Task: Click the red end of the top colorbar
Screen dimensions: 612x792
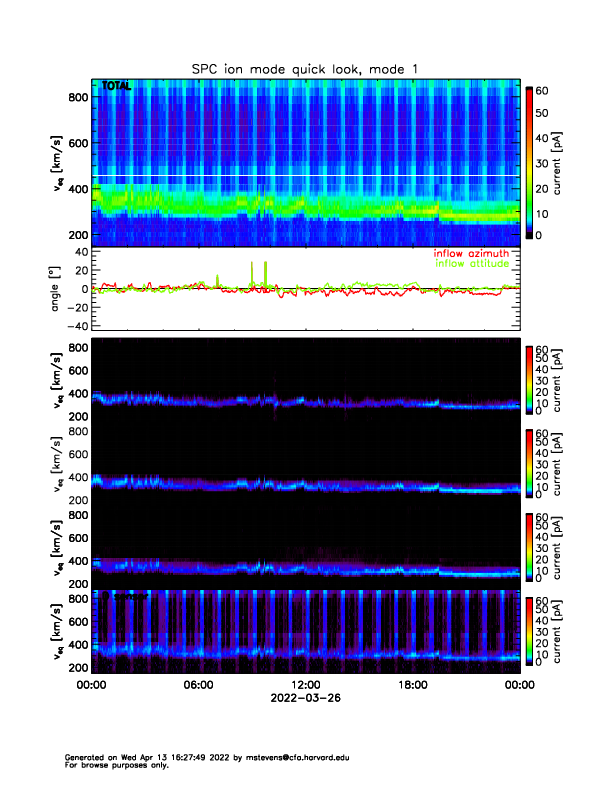Action: coord(528,94)
